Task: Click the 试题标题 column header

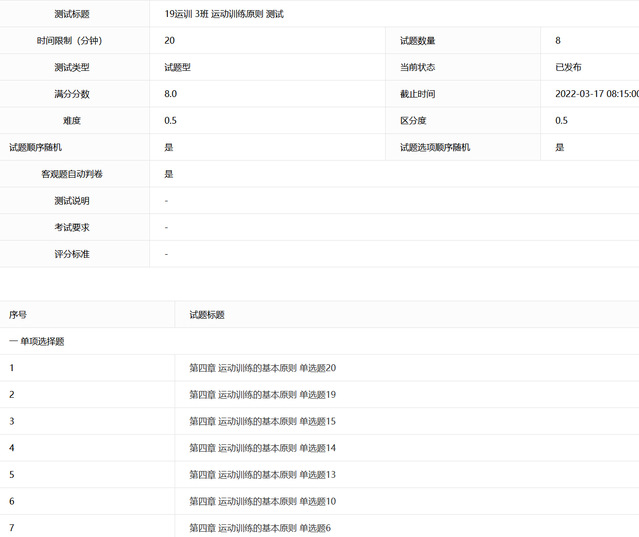Action: pyautogui.click(x=207, y=315)
